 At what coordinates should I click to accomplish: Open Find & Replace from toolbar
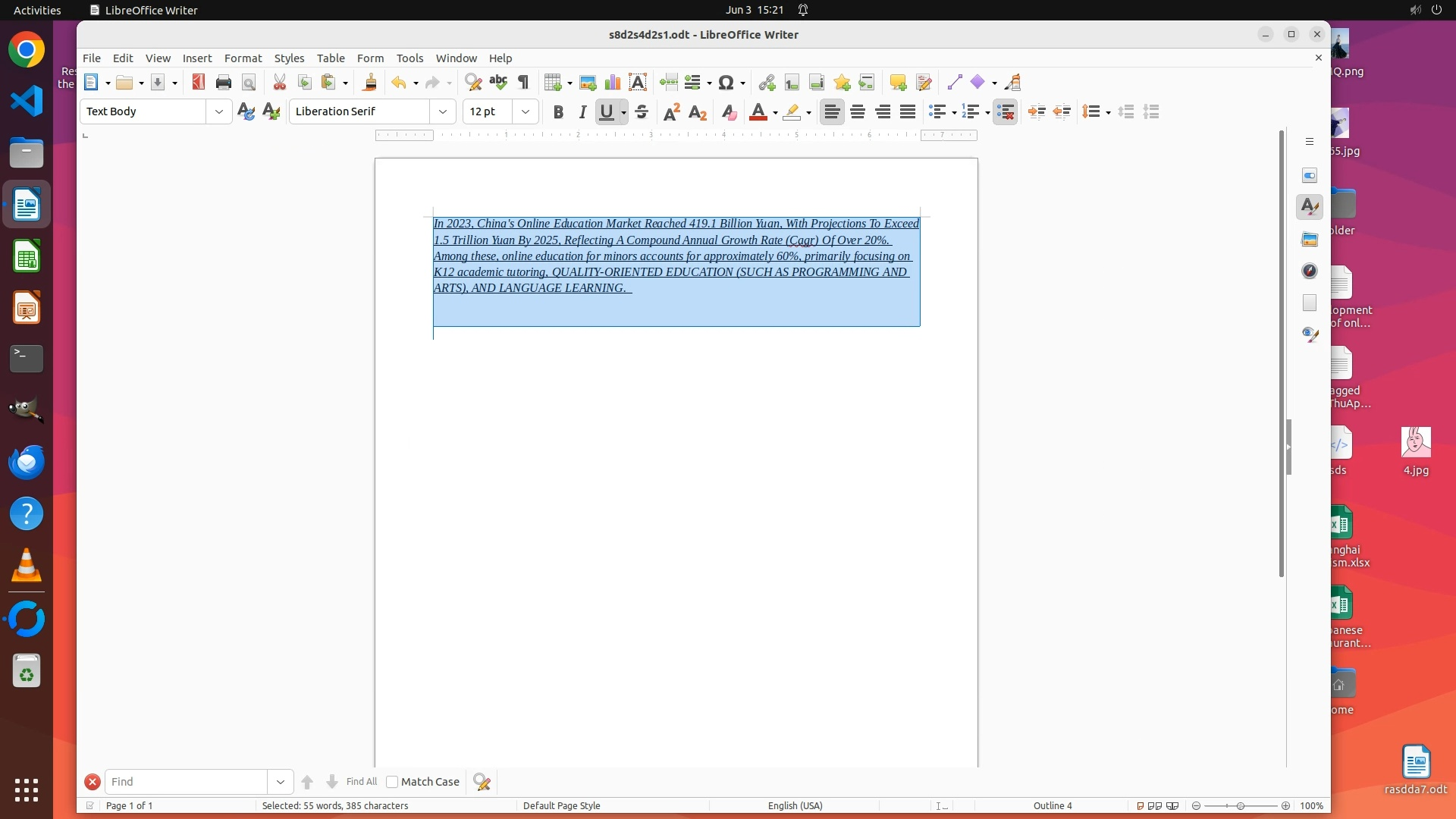(472, 82)
